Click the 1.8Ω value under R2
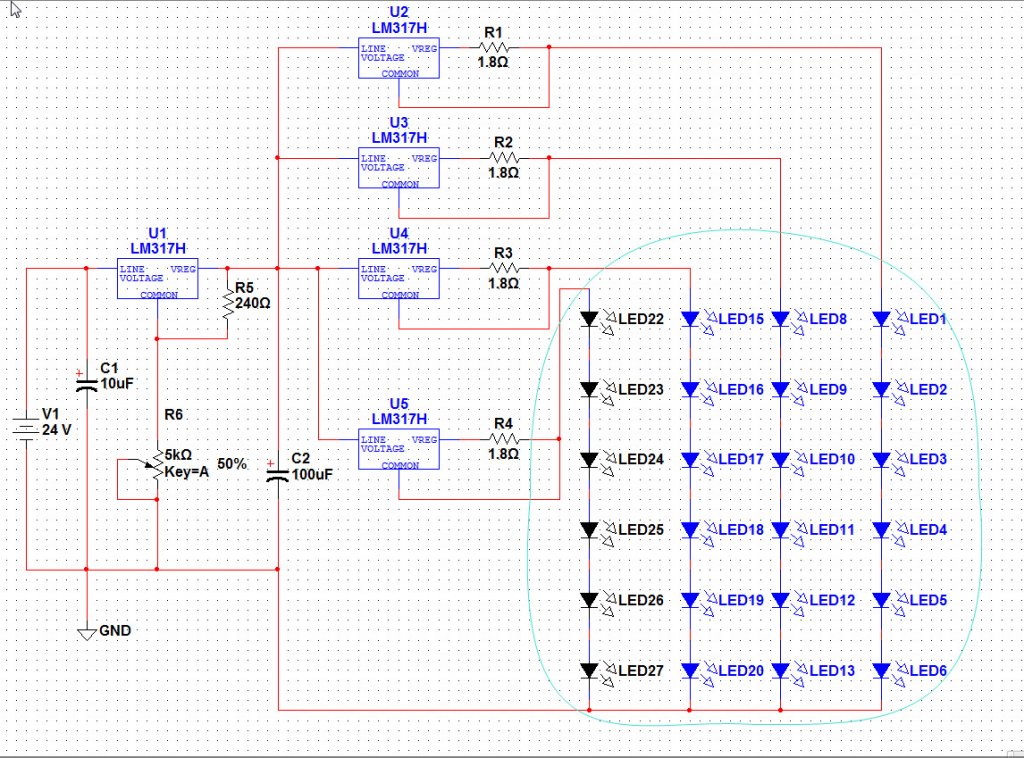The height and width of the screenshot is (758, 1024). [x=504, y=173]
